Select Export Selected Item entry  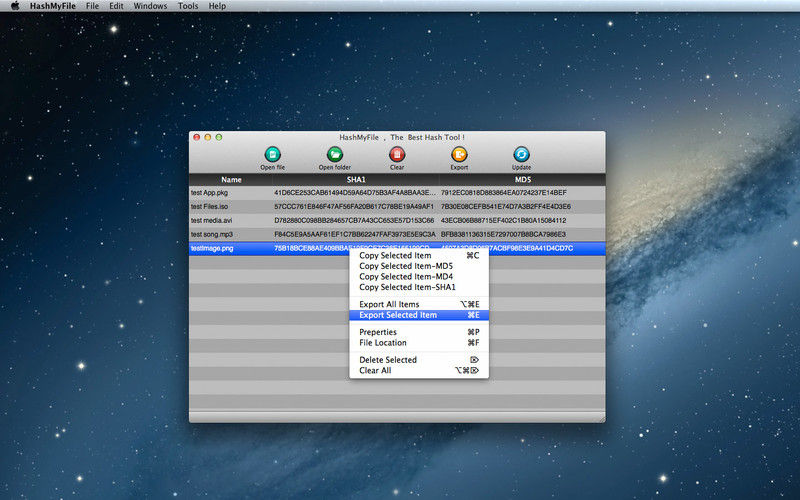tap(419, 315)
